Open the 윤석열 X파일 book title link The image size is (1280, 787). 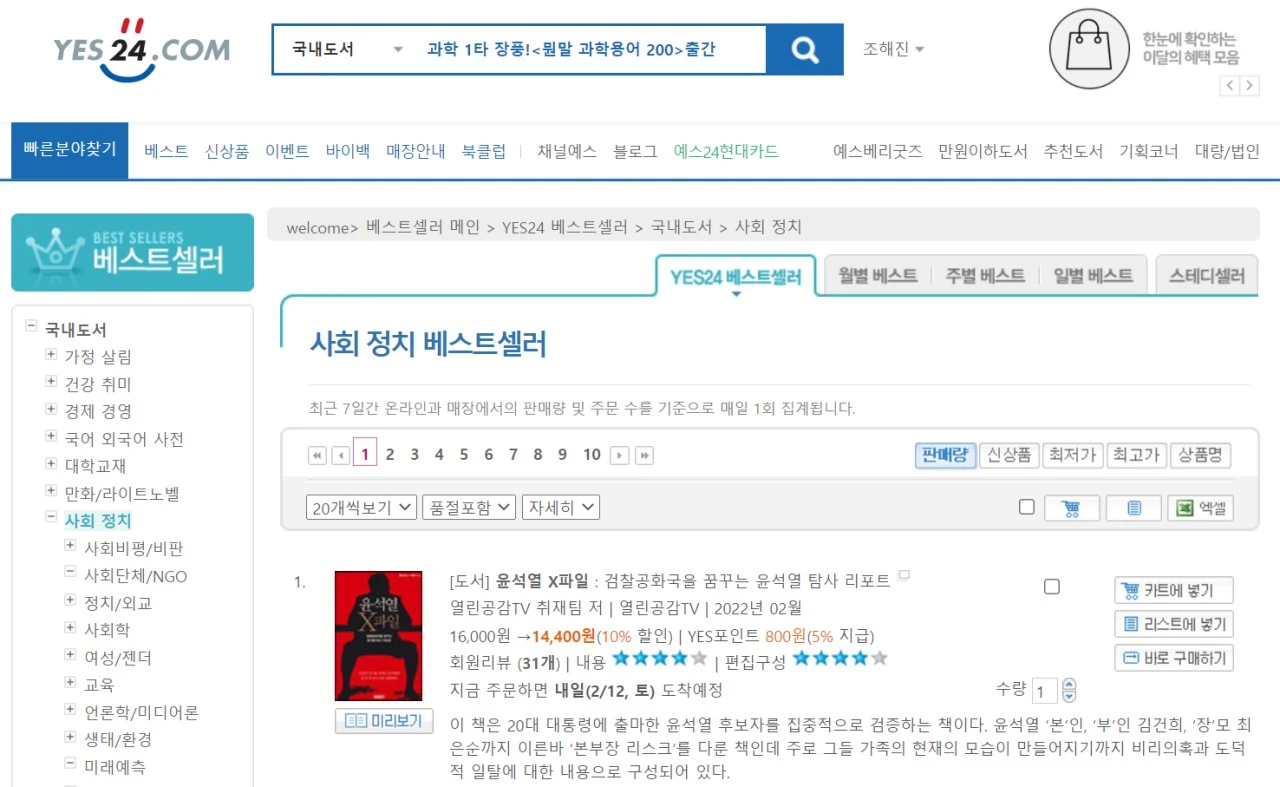543,581
